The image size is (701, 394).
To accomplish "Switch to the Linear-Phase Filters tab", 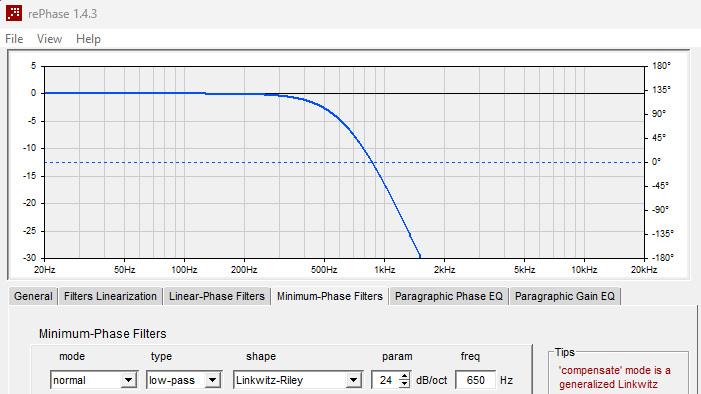I will [217, 296].
